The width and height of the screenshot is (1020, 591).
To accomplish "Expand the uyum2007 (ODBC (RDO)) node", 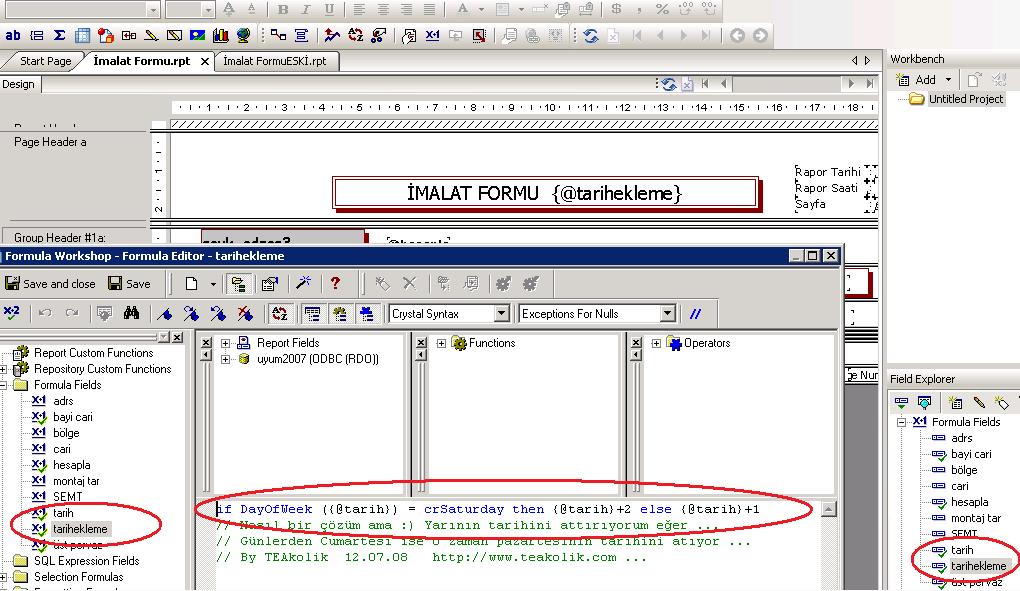I will click(225, 359).
